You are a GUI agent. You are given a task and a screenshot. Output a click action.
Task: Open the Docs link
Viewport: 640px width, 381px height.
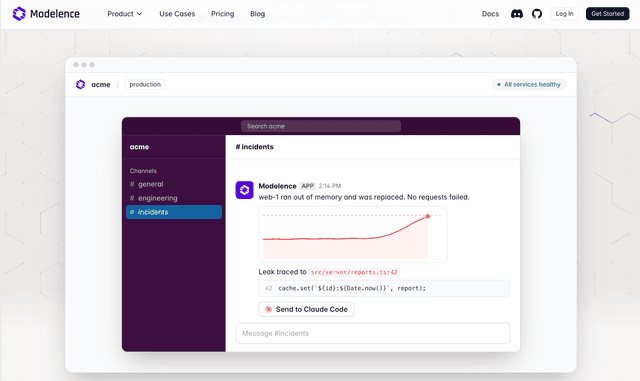(490, 14)
